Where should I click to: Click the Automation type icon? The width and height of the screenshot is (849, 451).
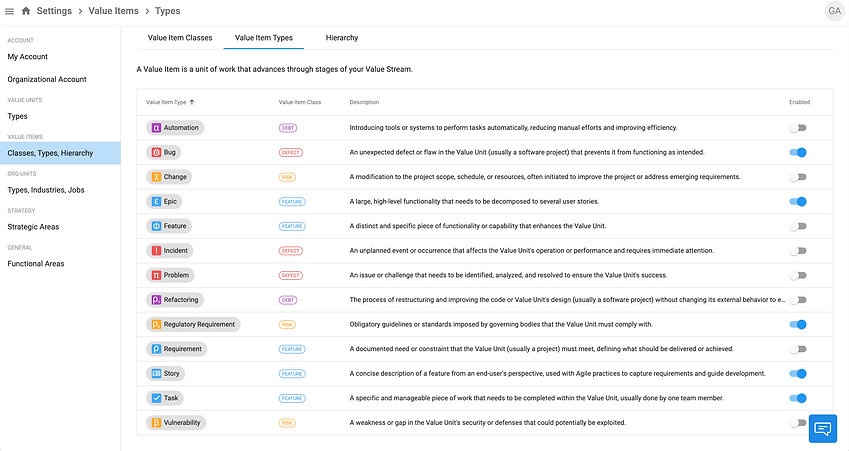point(156,128)
